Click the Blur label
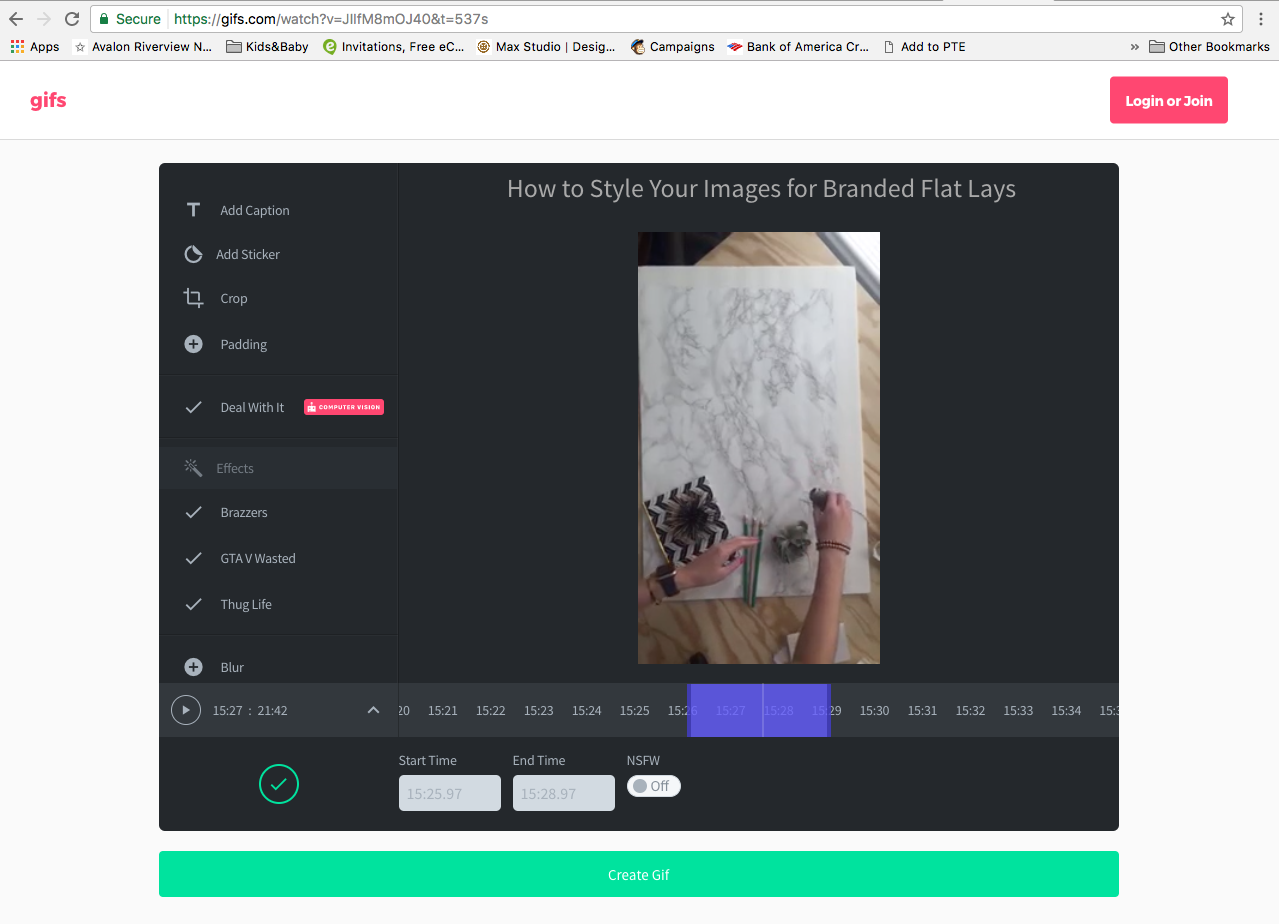Screen dimensions: 1279x924 point(232,667)
